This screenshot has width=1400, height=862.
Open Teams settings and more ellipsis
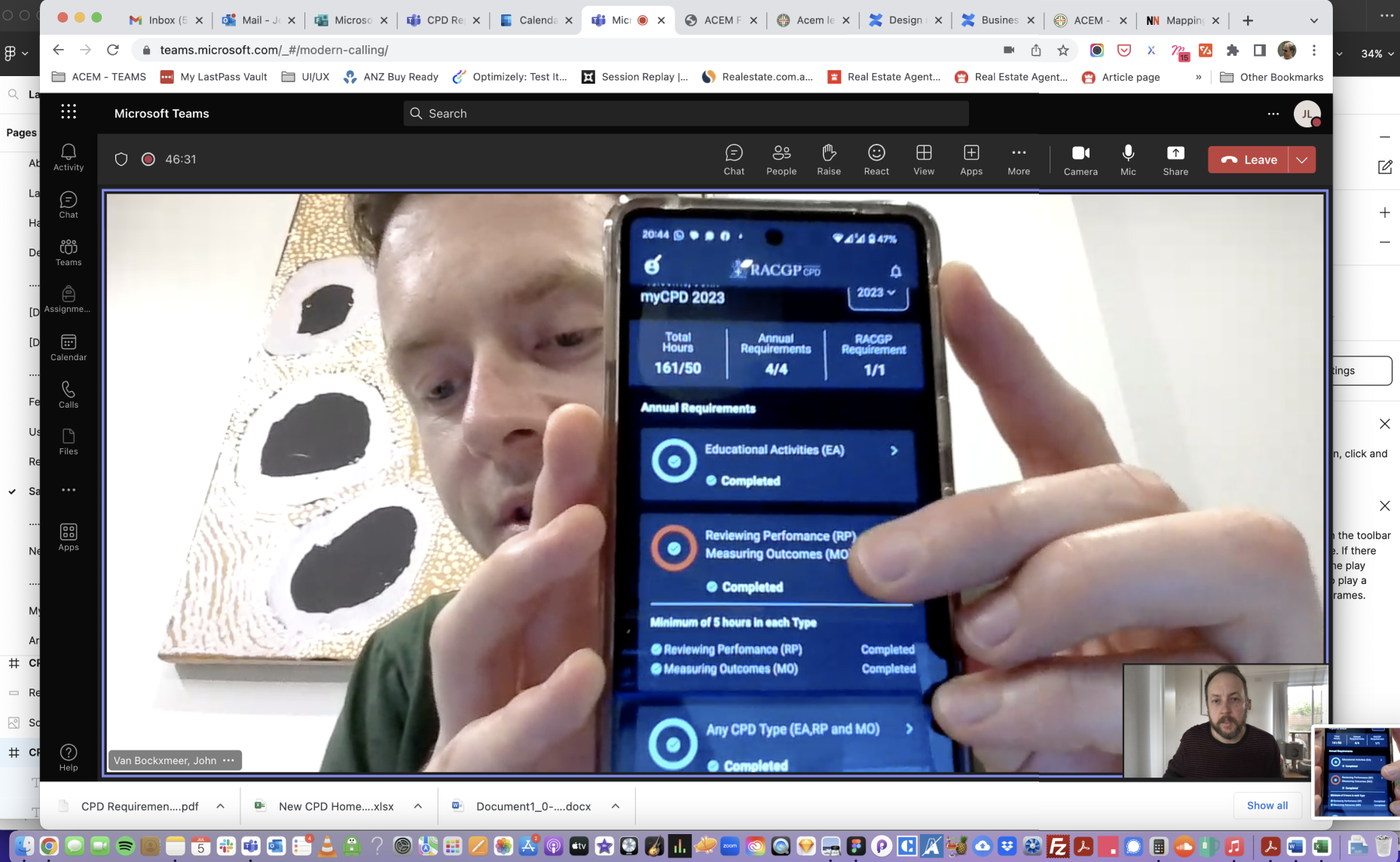1273,114
